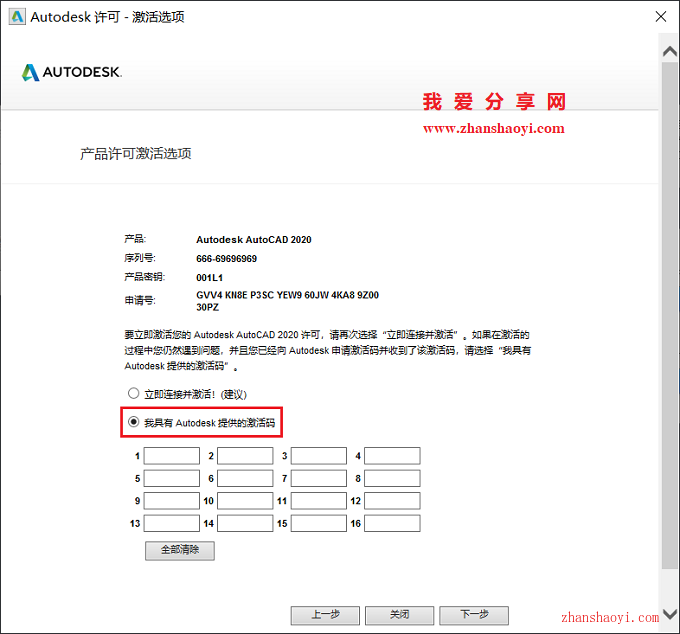Click serial number 666-69696969
The image size is (680, 634).
click(226, 258)
